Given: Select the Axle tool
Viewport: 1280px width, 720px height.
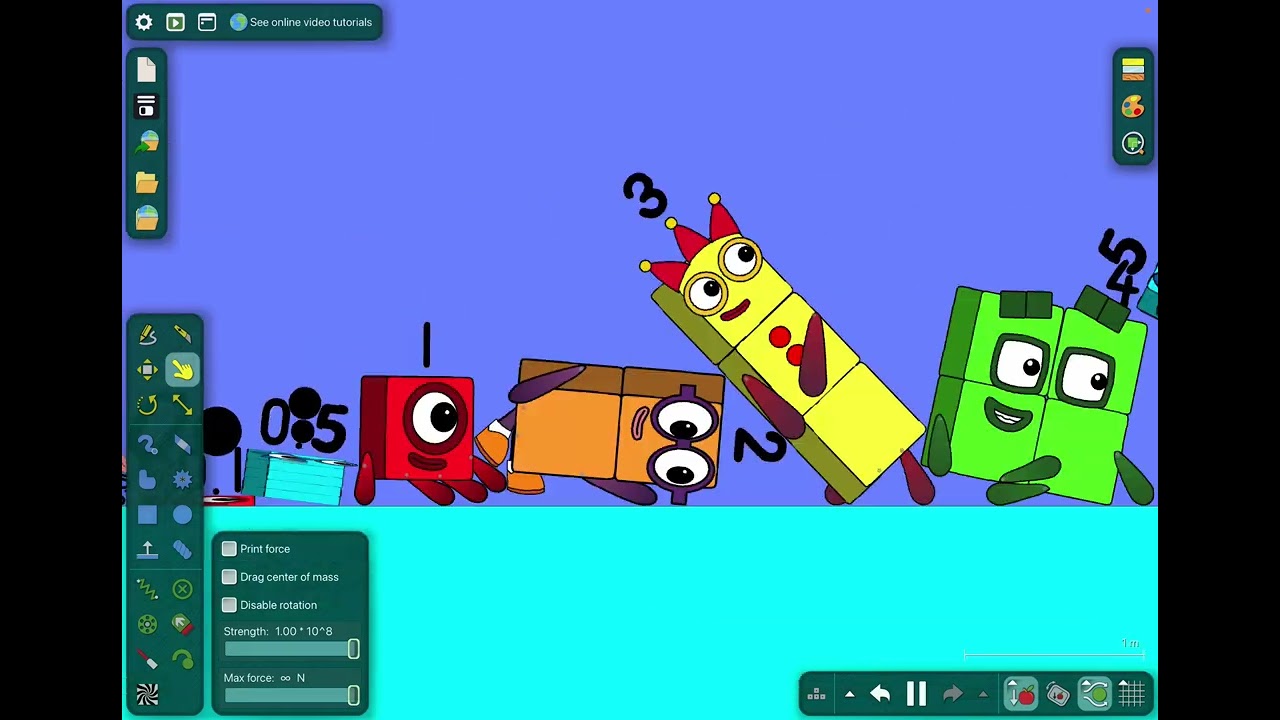Looking at the screenshot, I should pyautogui.click(x=147, y=625).
